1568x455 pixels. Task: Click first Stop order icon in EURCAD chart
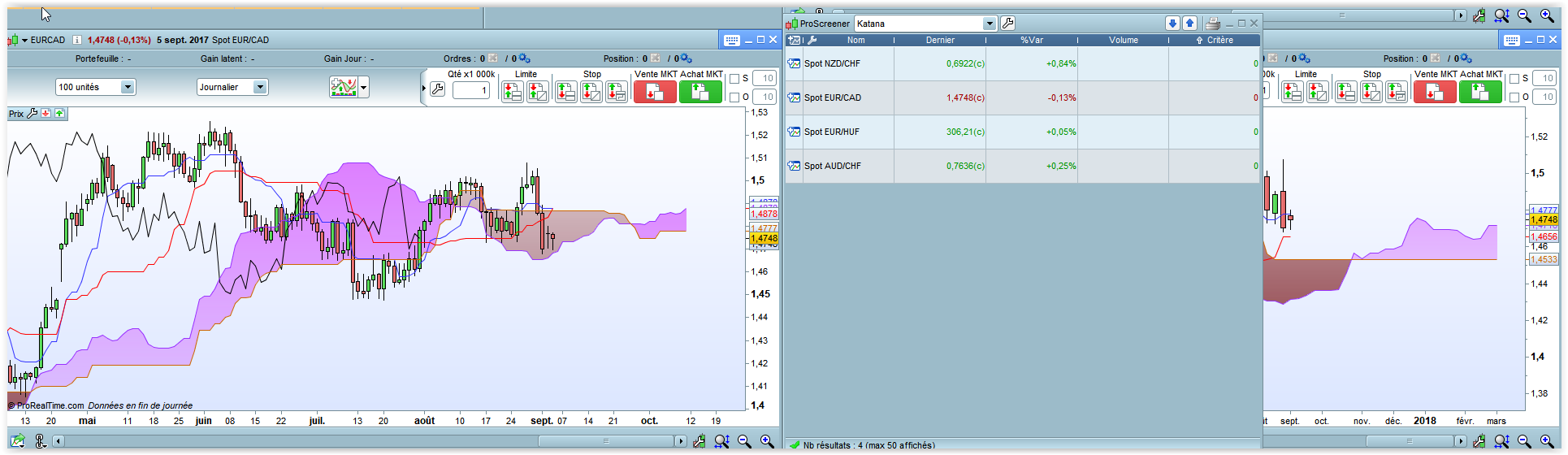[x=565, y=92]
